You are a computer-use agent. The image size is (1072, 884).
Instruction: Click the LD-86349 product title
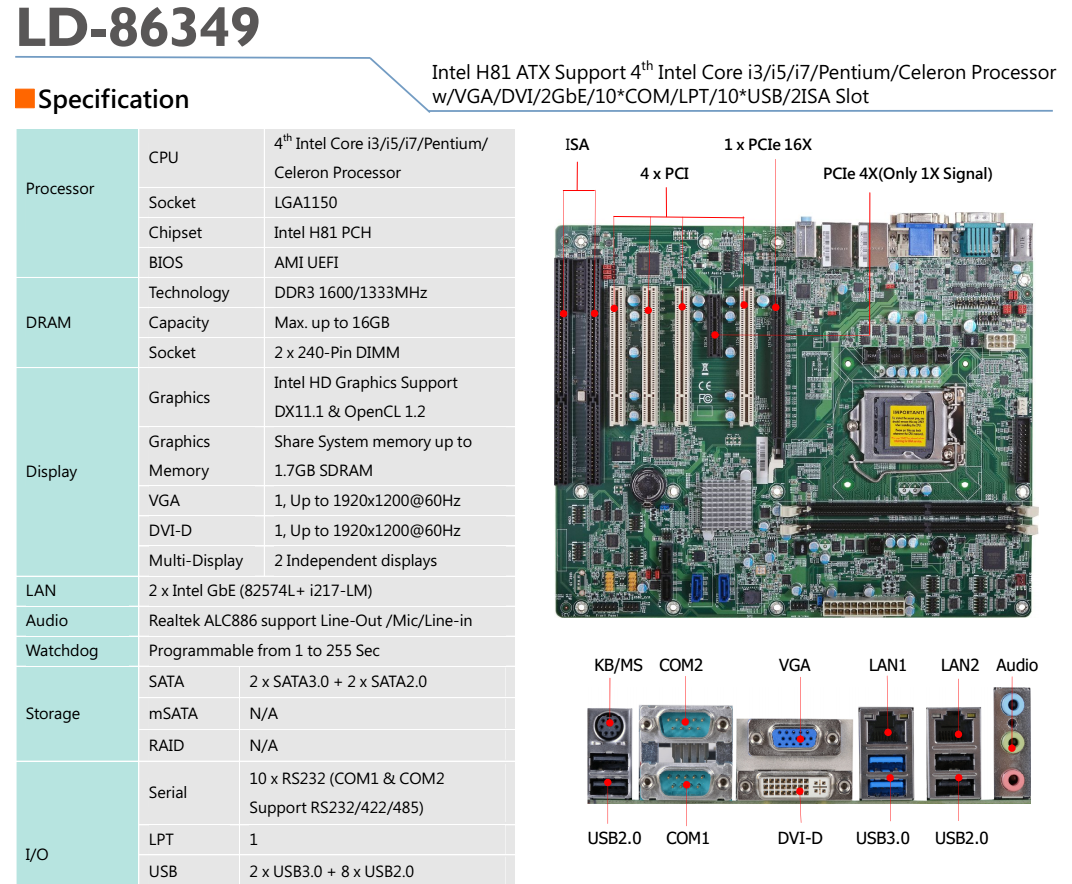(x=138, y=28)
